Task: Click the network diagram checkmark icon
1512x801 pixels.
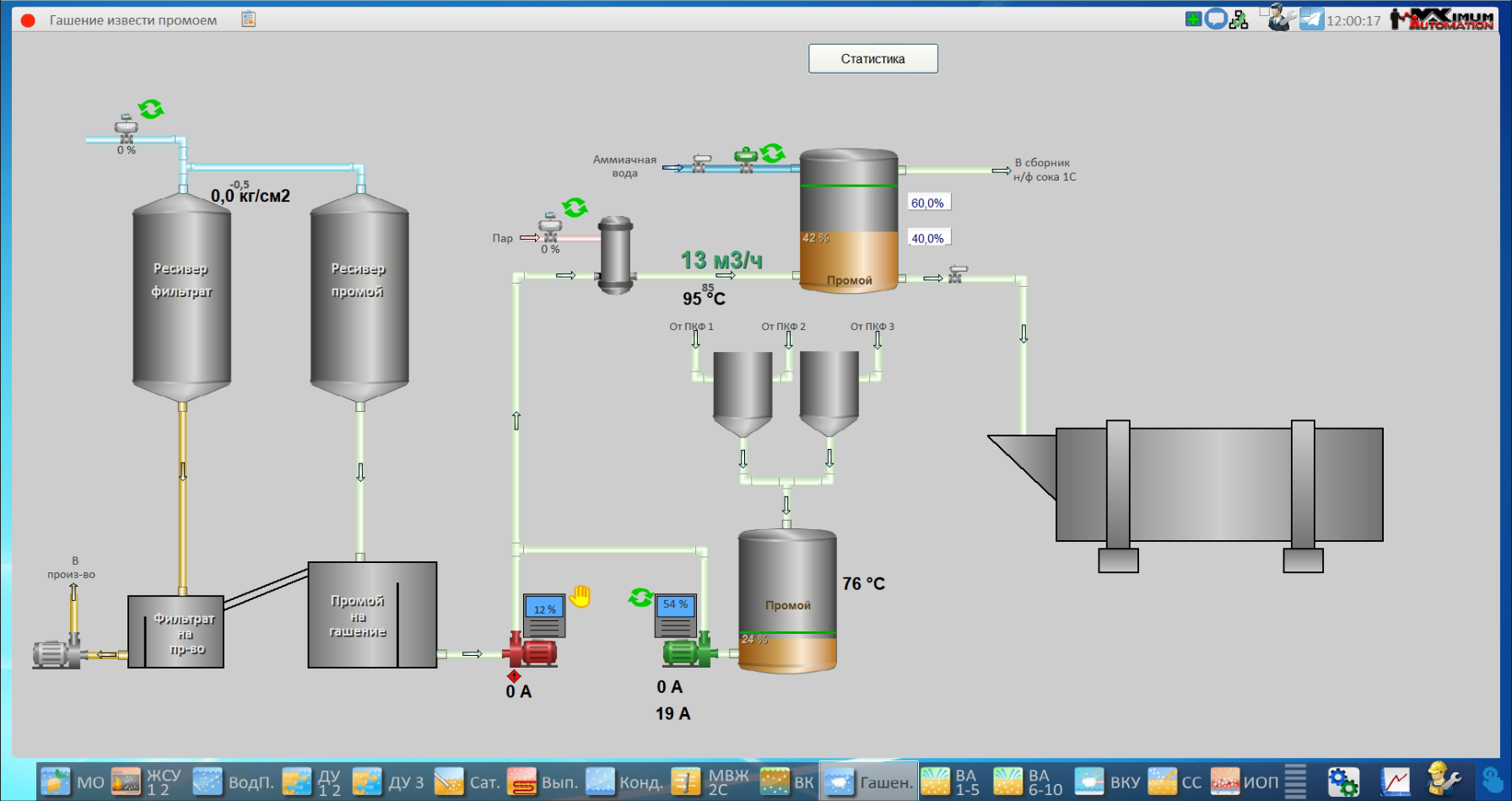Action: pyautogui.click(x=1239, y=19)
